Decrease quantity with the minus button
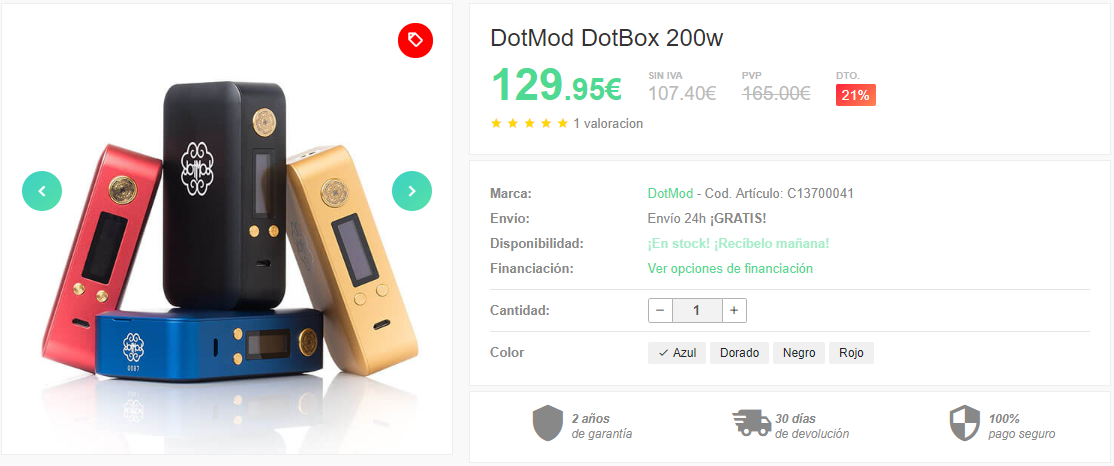 coord(660,310)
